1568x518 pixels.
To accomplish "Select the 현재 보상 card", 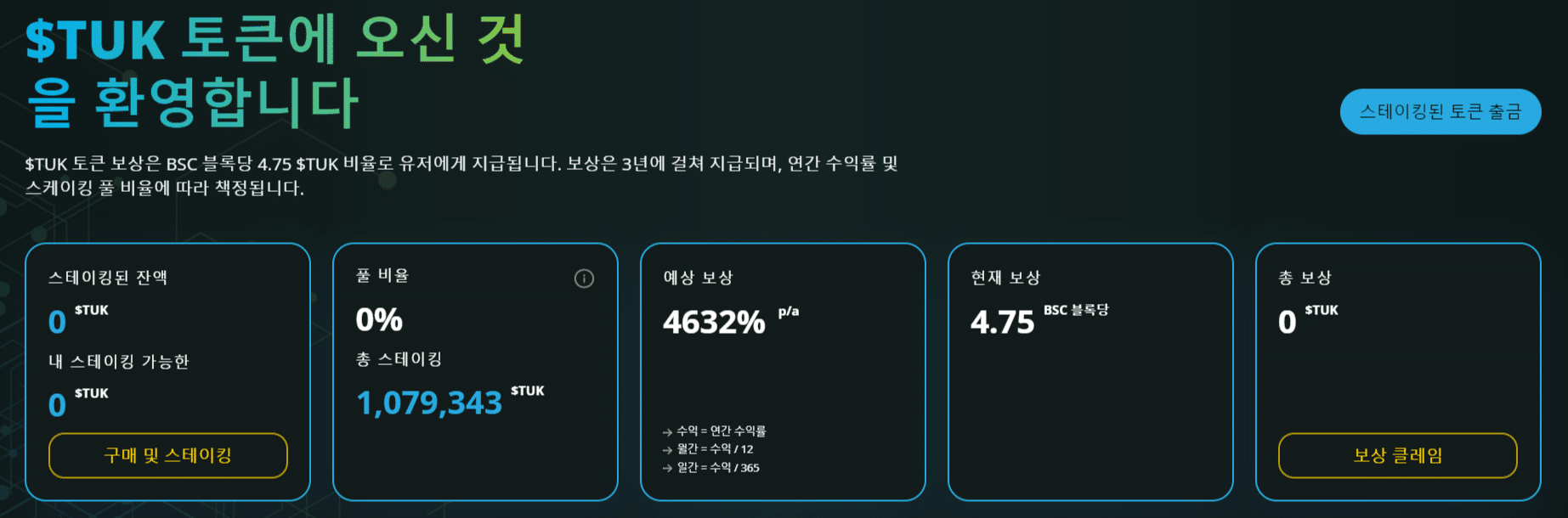I will (x=1092, y=369).
